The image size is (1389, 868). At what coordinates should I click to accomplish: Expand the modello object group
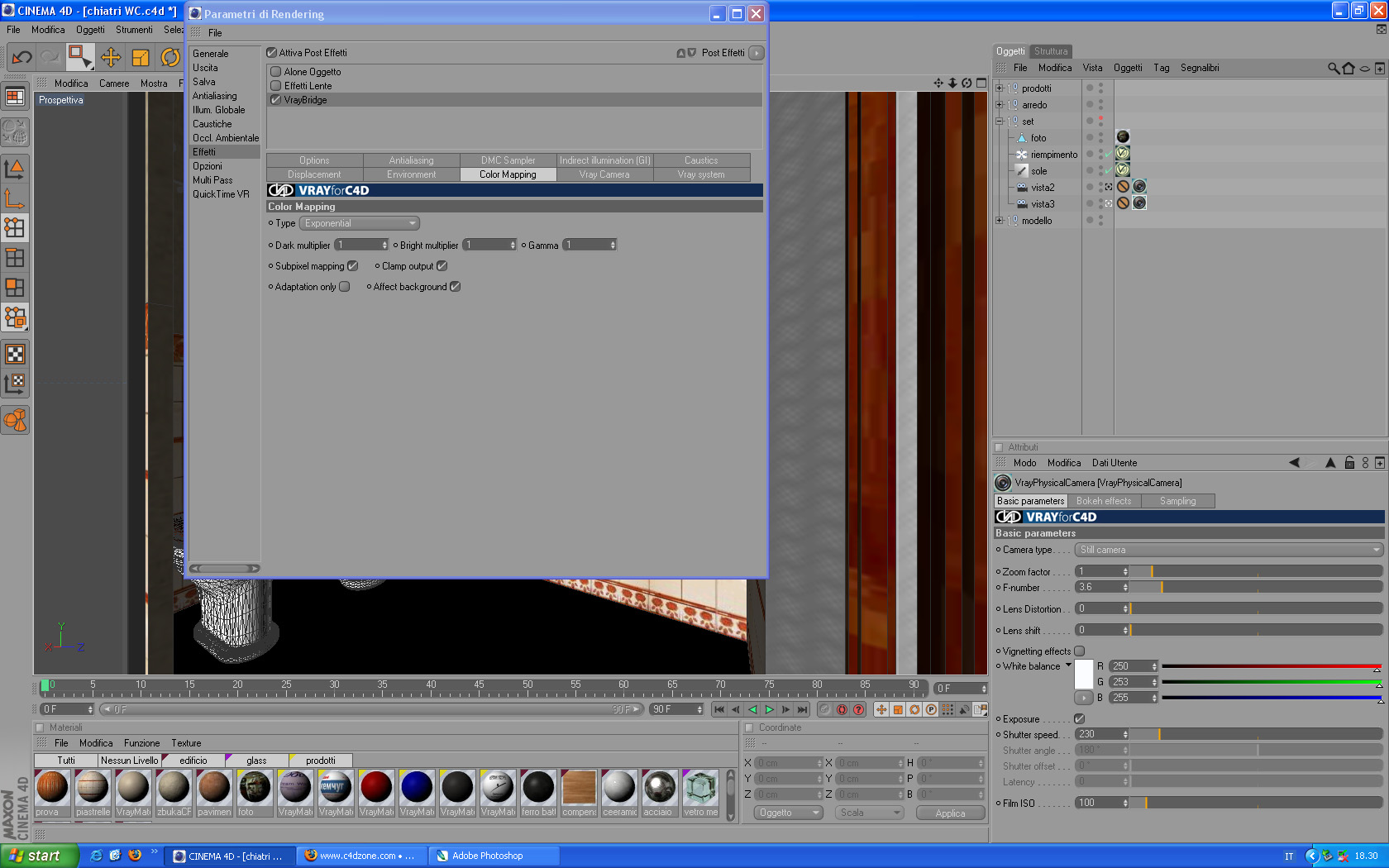click(999, 221)
